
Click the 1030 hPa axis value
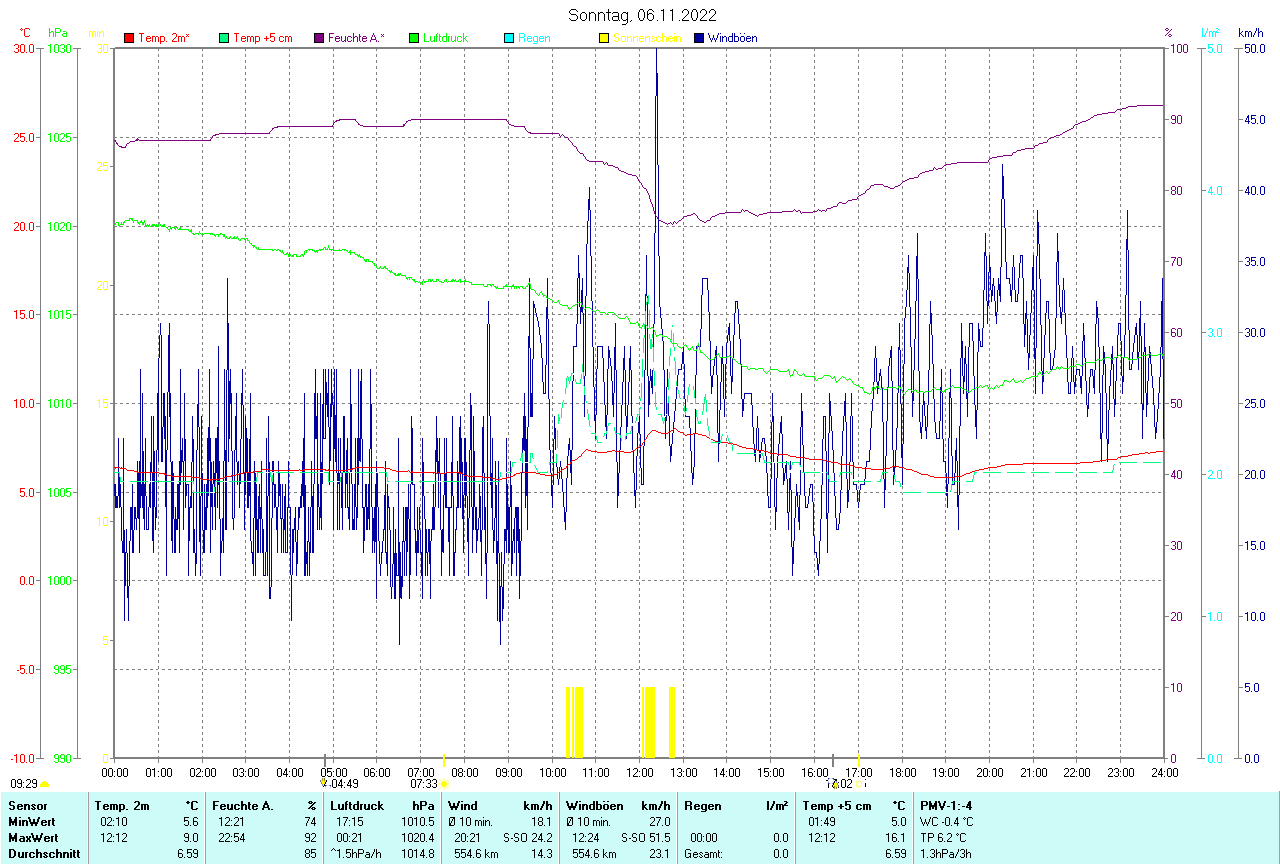[x=59, y=48]
